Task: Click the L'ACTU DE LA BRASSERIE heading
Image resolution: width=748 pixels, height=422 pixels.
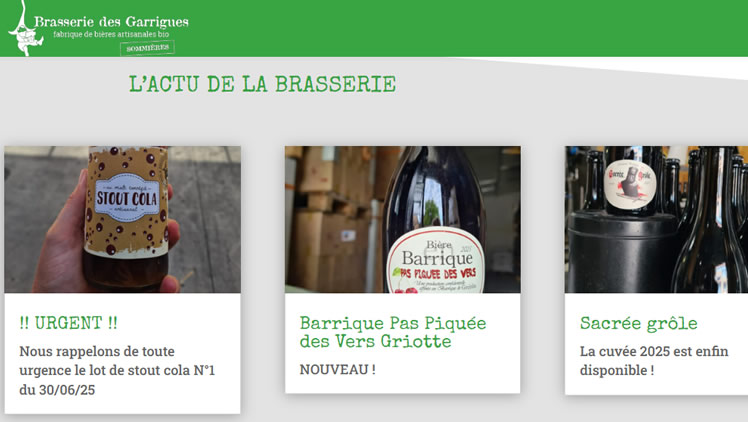Action: coord(262,84)
